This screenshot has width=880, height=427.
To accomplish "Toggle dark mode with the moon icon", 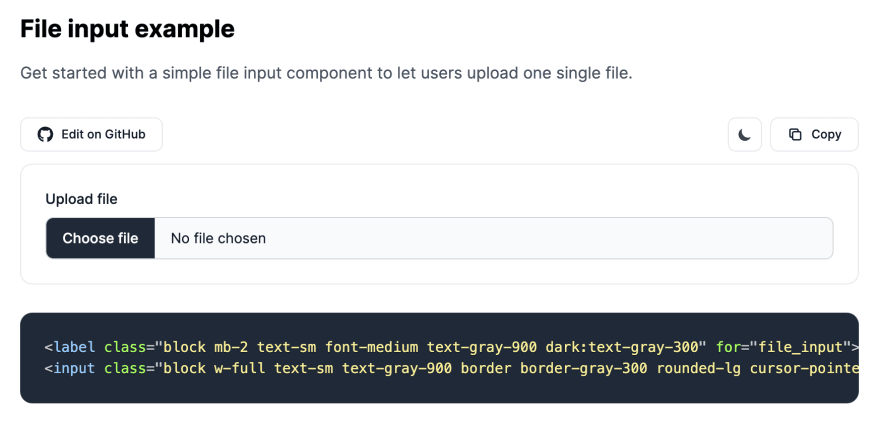I will (x=745, y=135).
